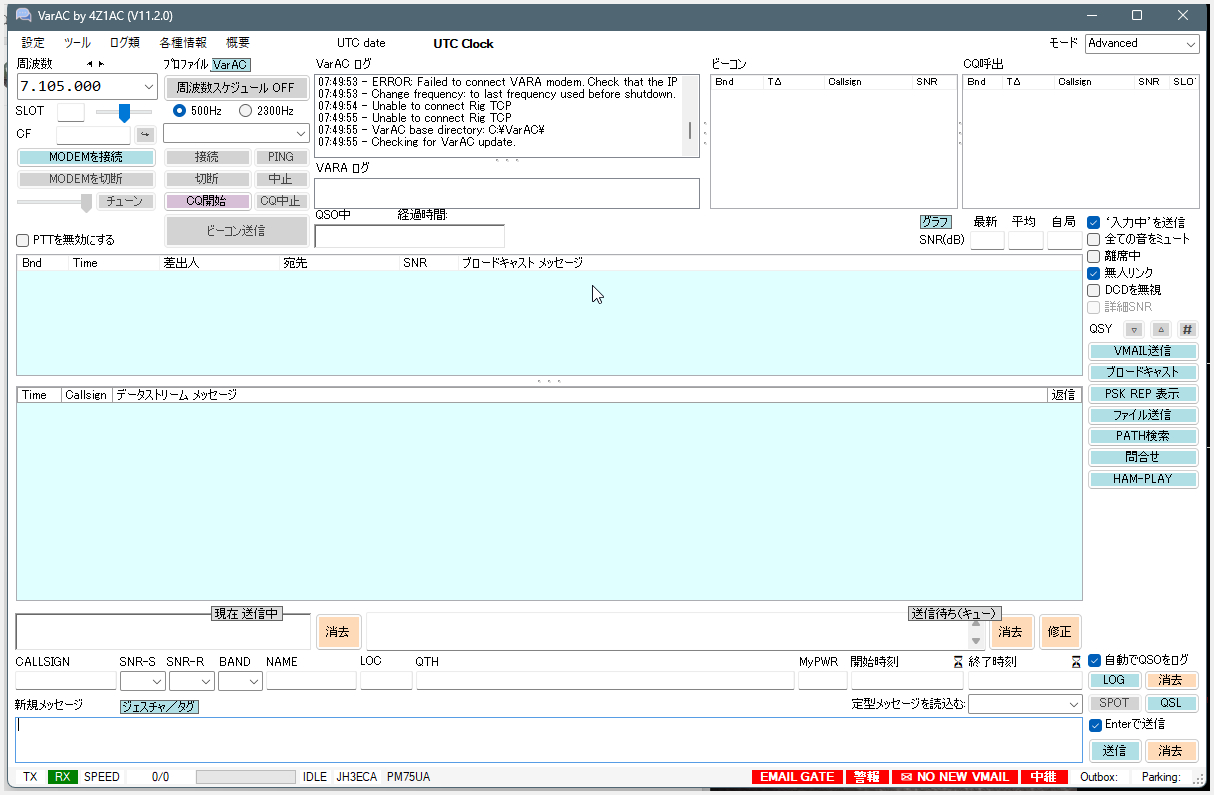Uncheck '入力中'を送信 checkbox
Screen dimensions: 1214x795
point(1094,222)
